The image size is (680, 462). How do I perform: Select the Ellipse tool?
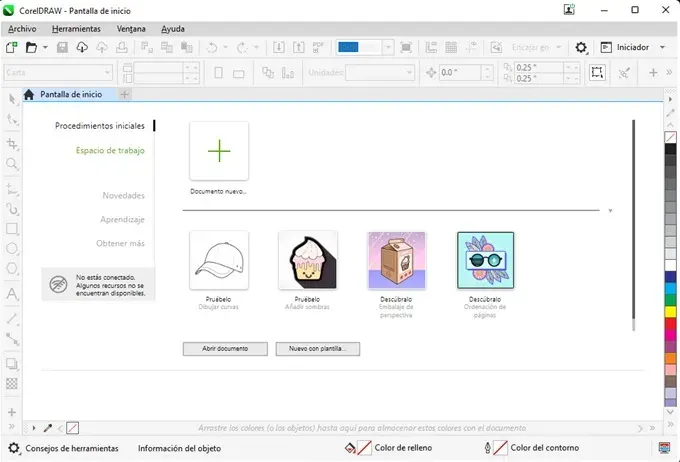(12, 249)
